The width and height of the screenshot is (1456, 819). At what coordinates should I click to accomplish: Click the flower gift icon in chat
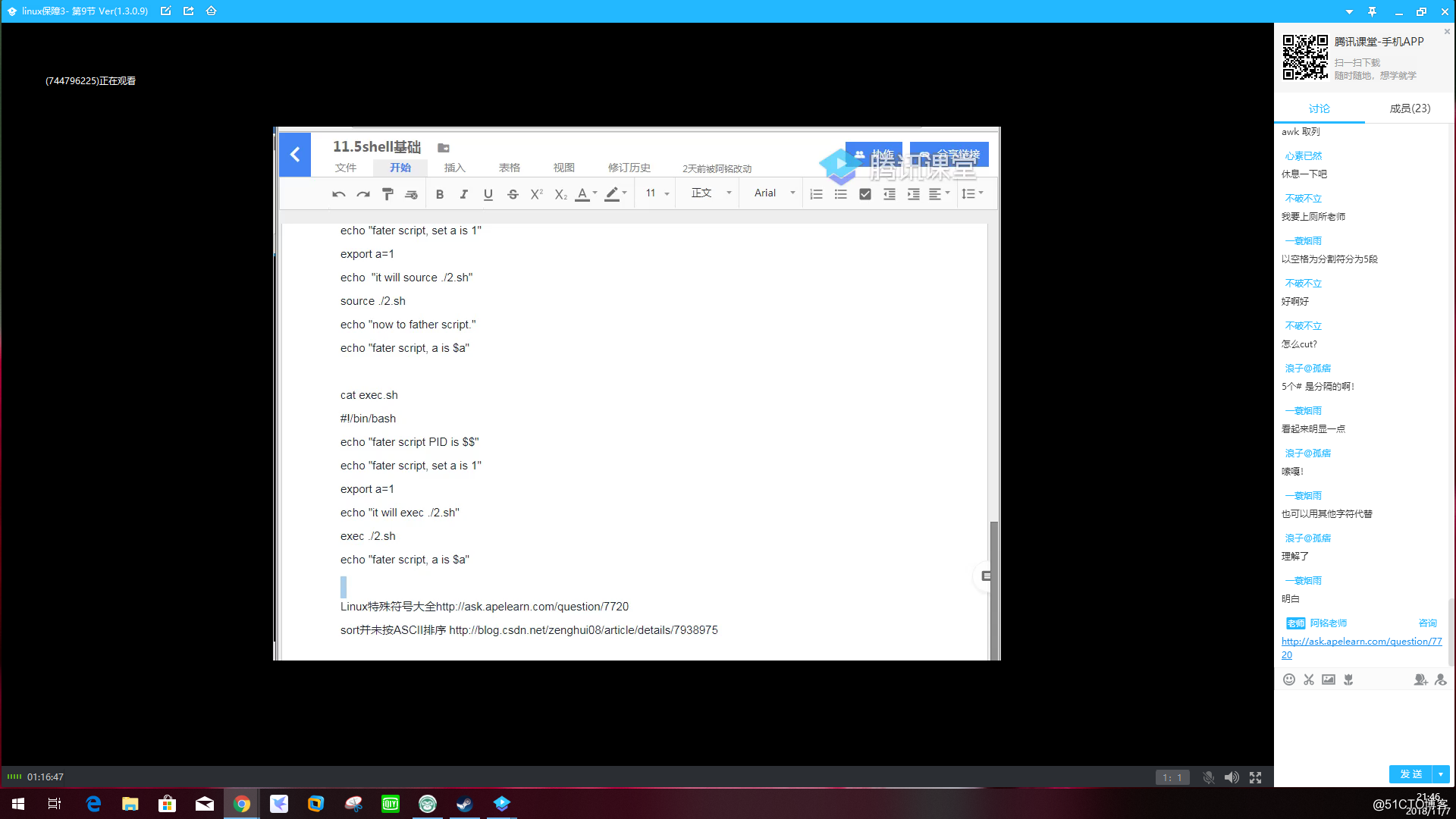(x=1348, y=679)
